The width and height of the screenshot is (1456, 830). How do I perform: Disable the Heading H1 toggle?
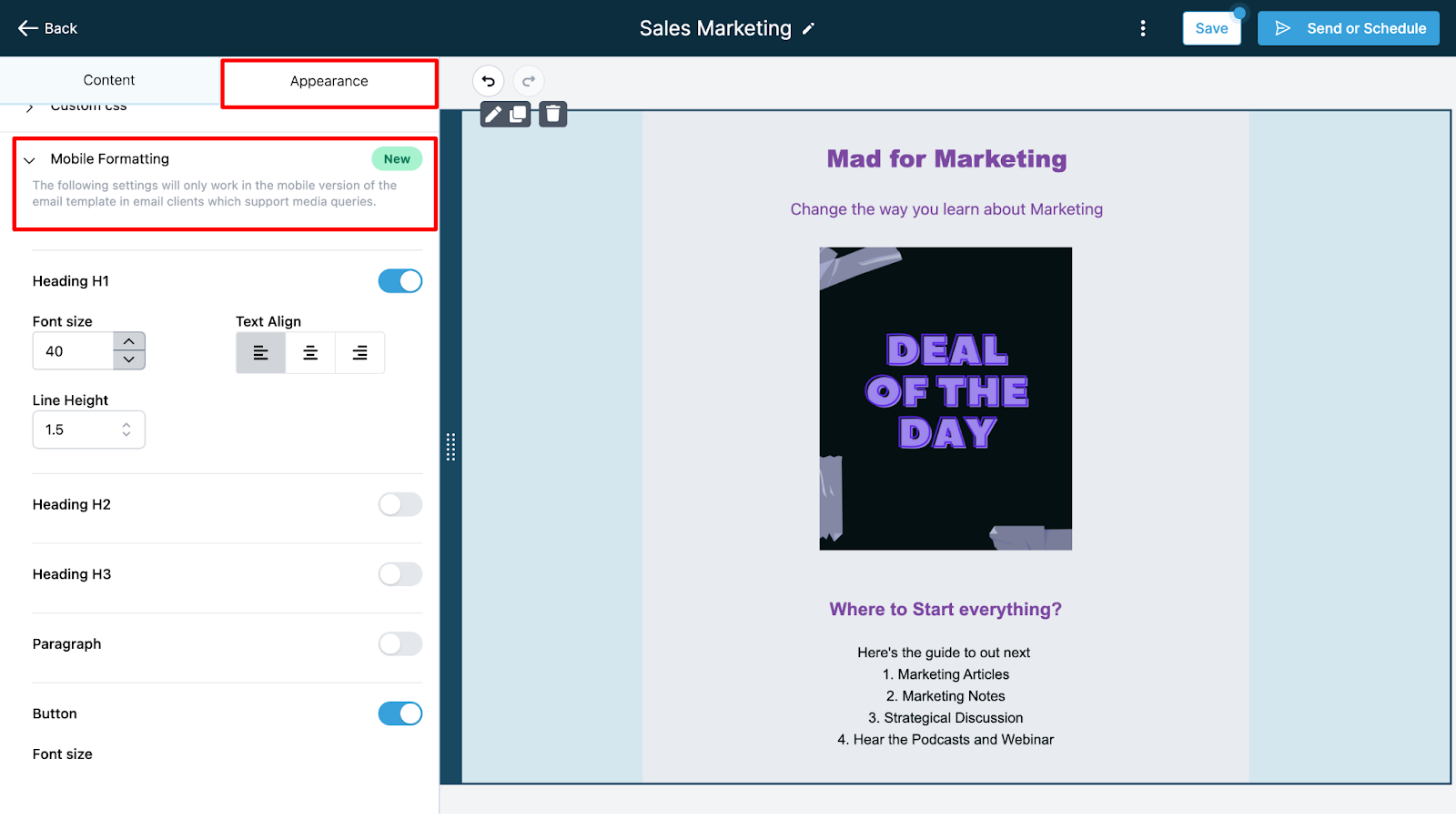400,281
